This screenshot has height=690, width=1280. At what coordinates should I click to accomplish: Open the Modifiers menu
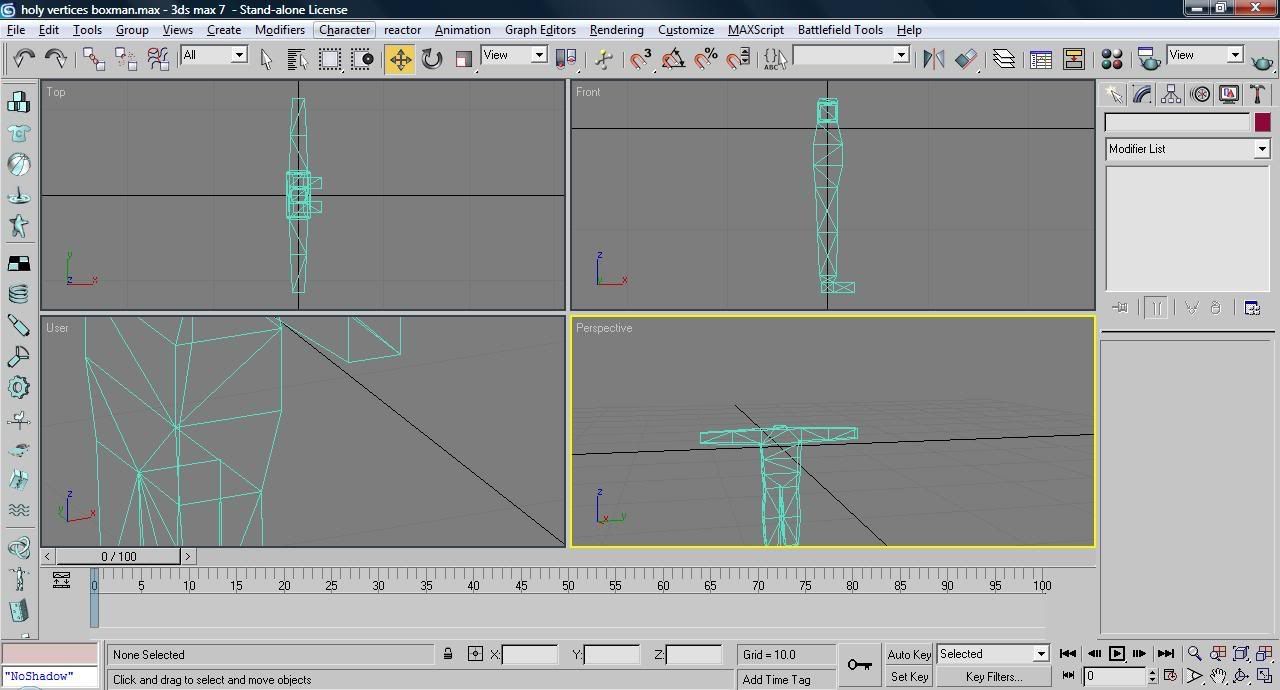pos(279,30)
